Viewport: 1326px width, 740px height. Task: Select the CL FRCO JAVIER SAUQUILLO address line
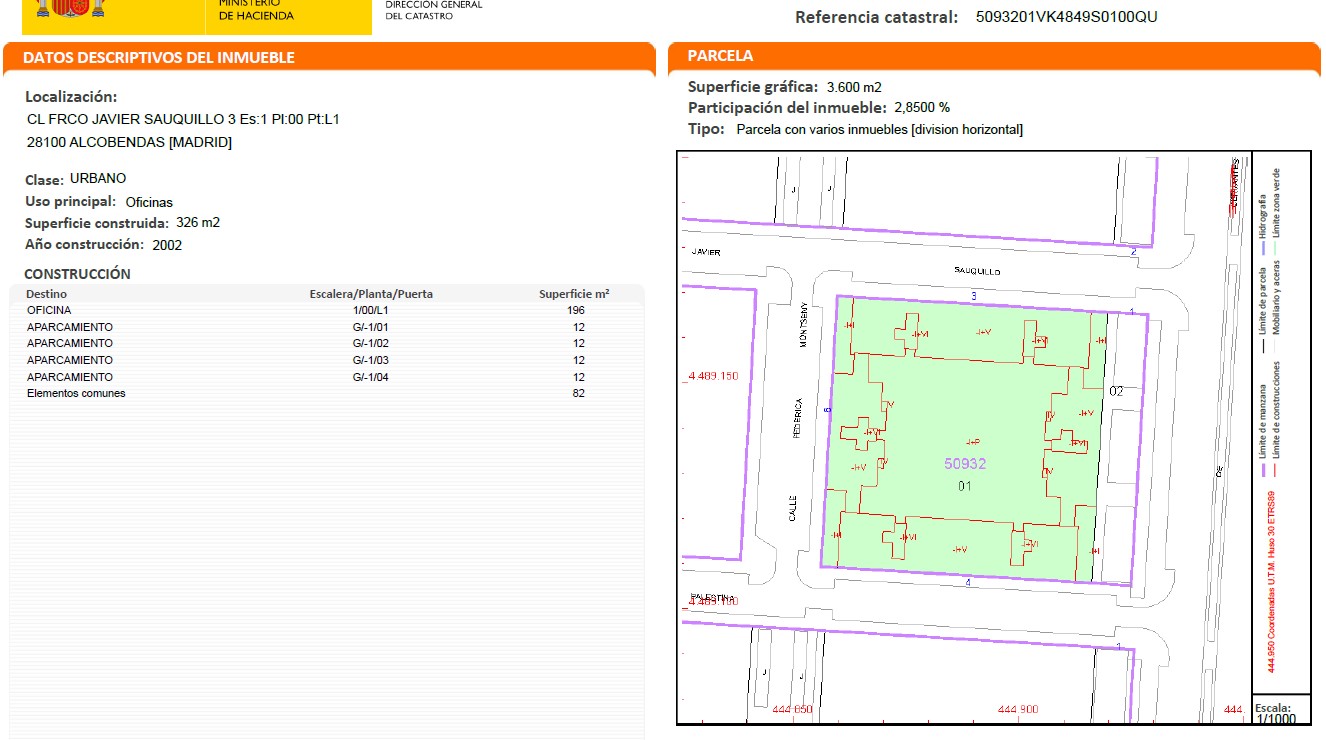[x=183, y=120]
